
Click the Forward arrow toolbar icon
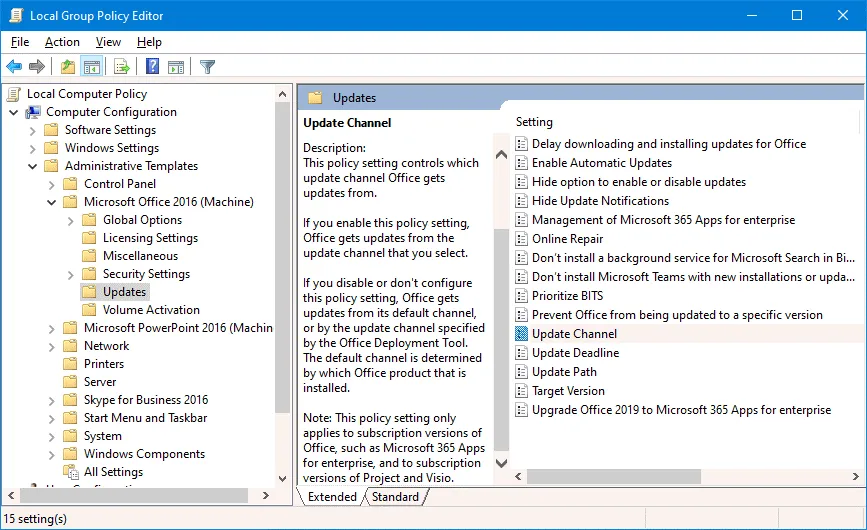[37, 67]
